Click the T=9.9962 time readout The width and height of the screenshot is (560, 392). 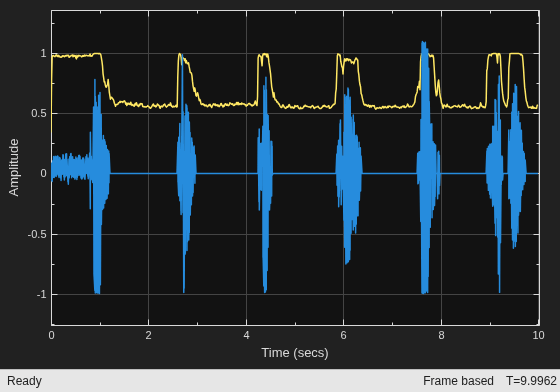[531, 381]
